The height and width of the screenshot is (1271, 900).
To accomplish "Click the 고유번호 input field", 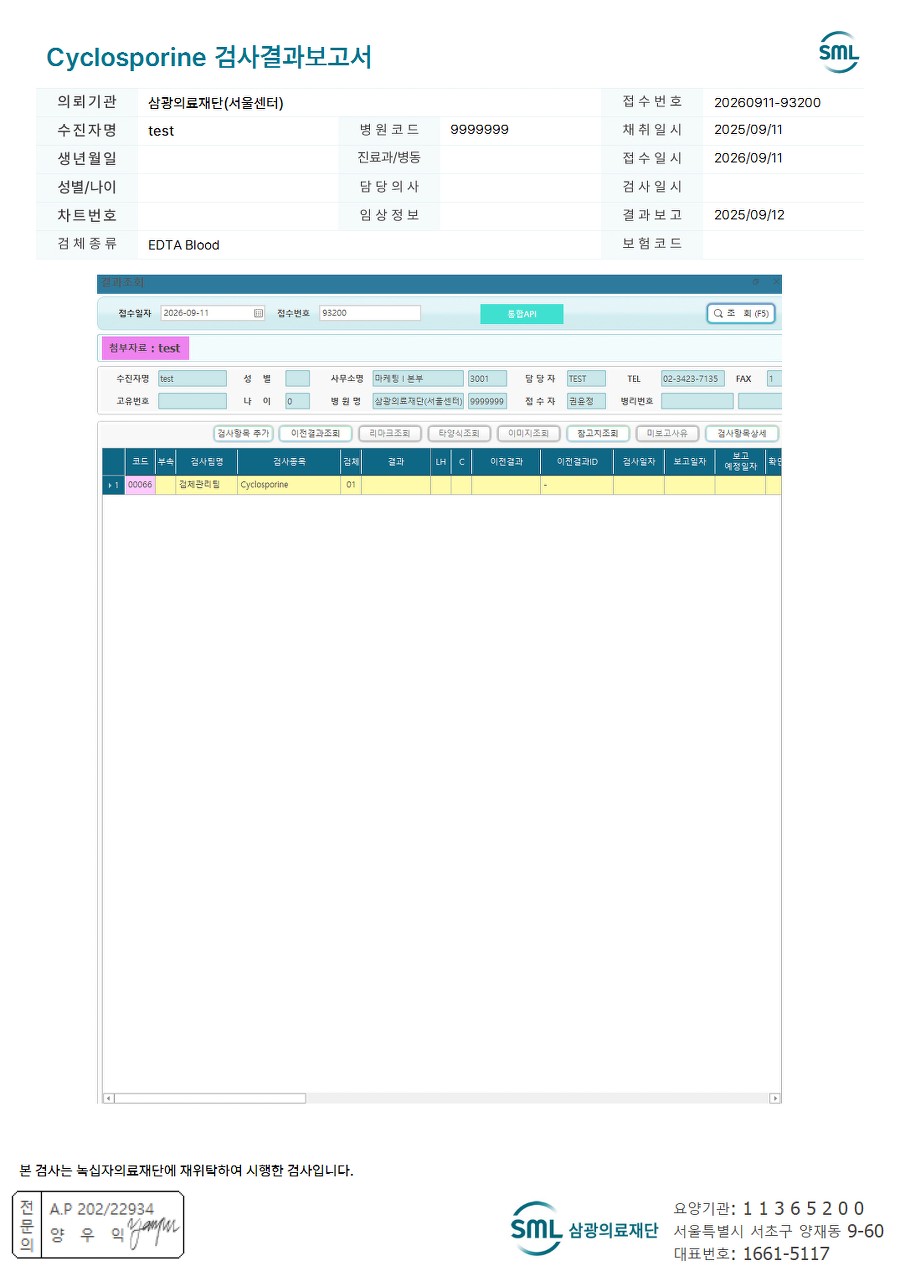I will click(193, 401).
